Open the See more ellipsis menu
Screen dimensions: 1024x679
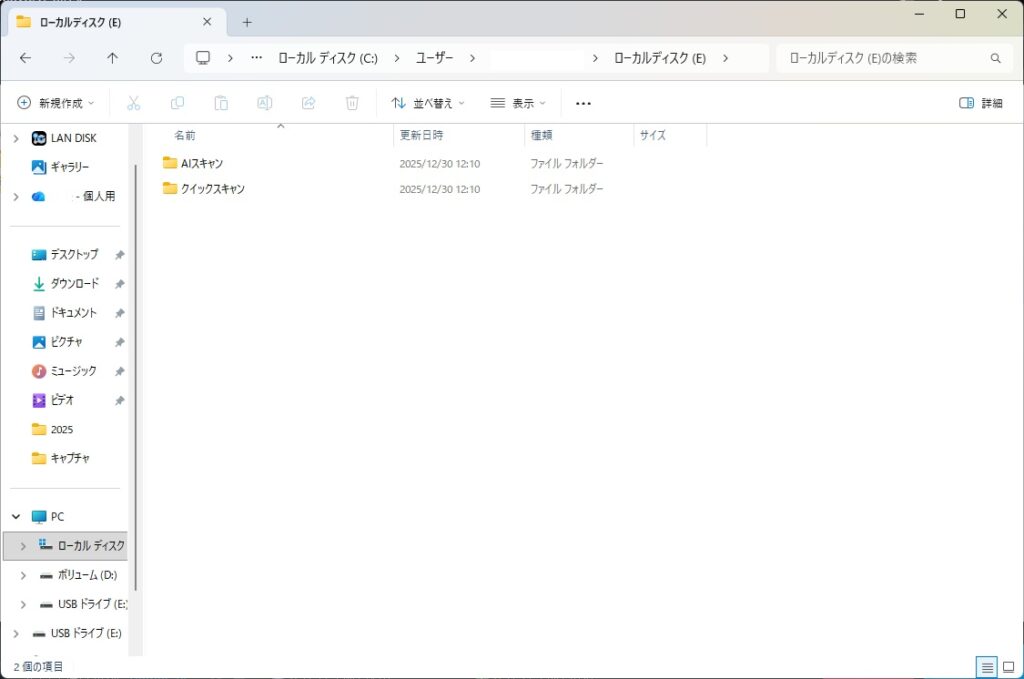pos(584,103)
